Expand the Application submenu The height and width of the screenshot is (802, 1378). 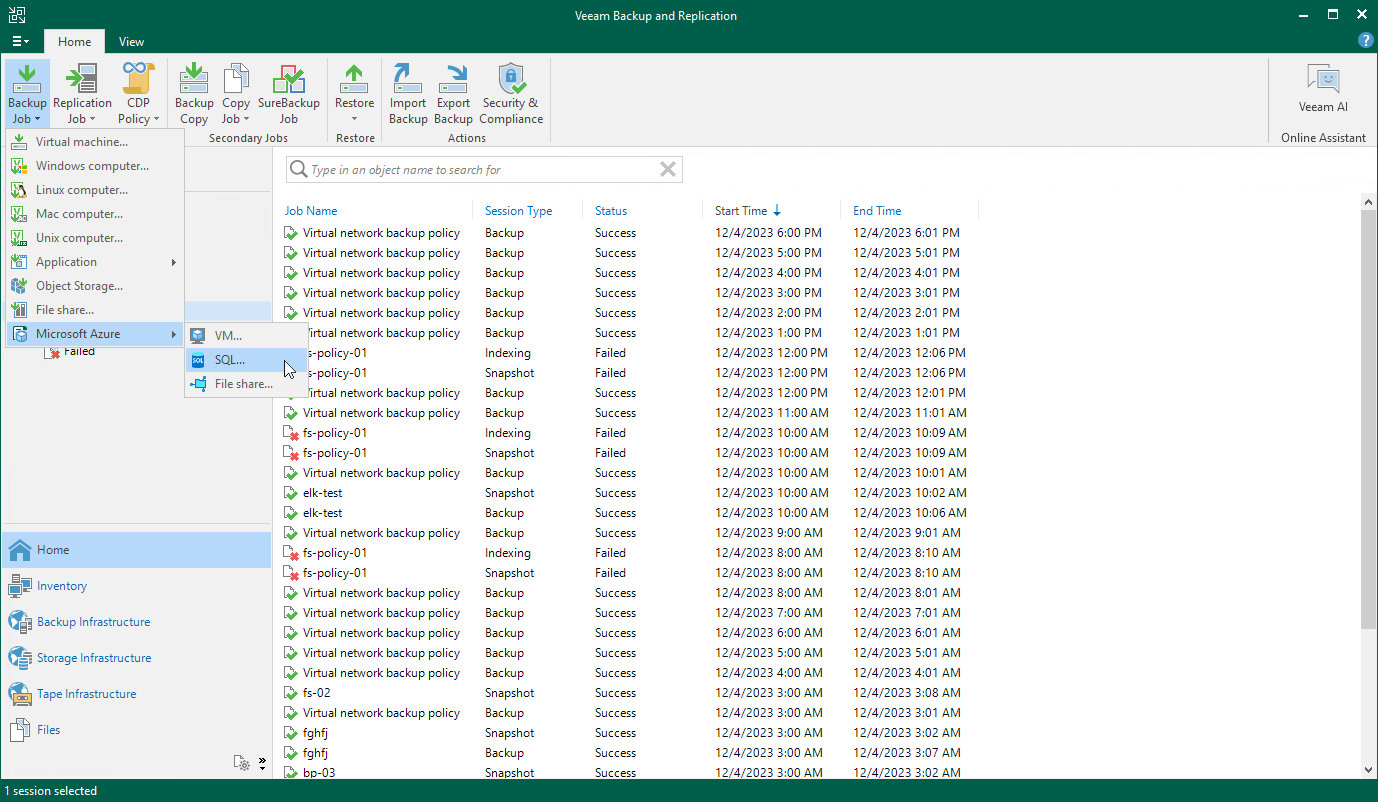[x=95, y=262]
